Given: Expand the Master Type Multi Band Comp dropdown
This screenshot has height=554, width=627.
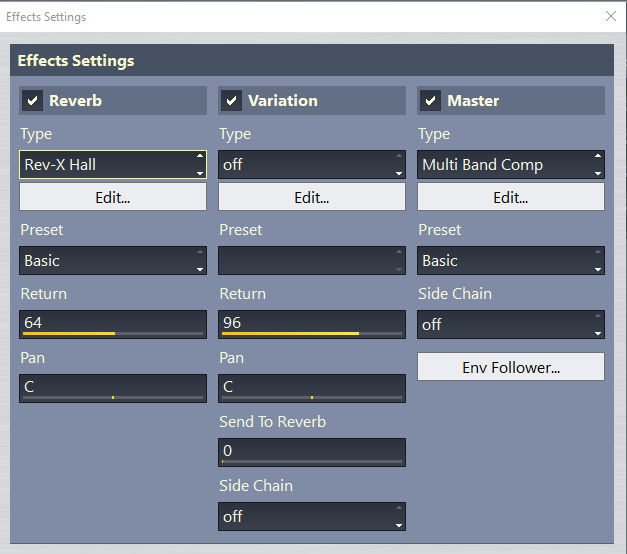Looking at the screenshot, I should pyautogui.click(x=511, y=164).
